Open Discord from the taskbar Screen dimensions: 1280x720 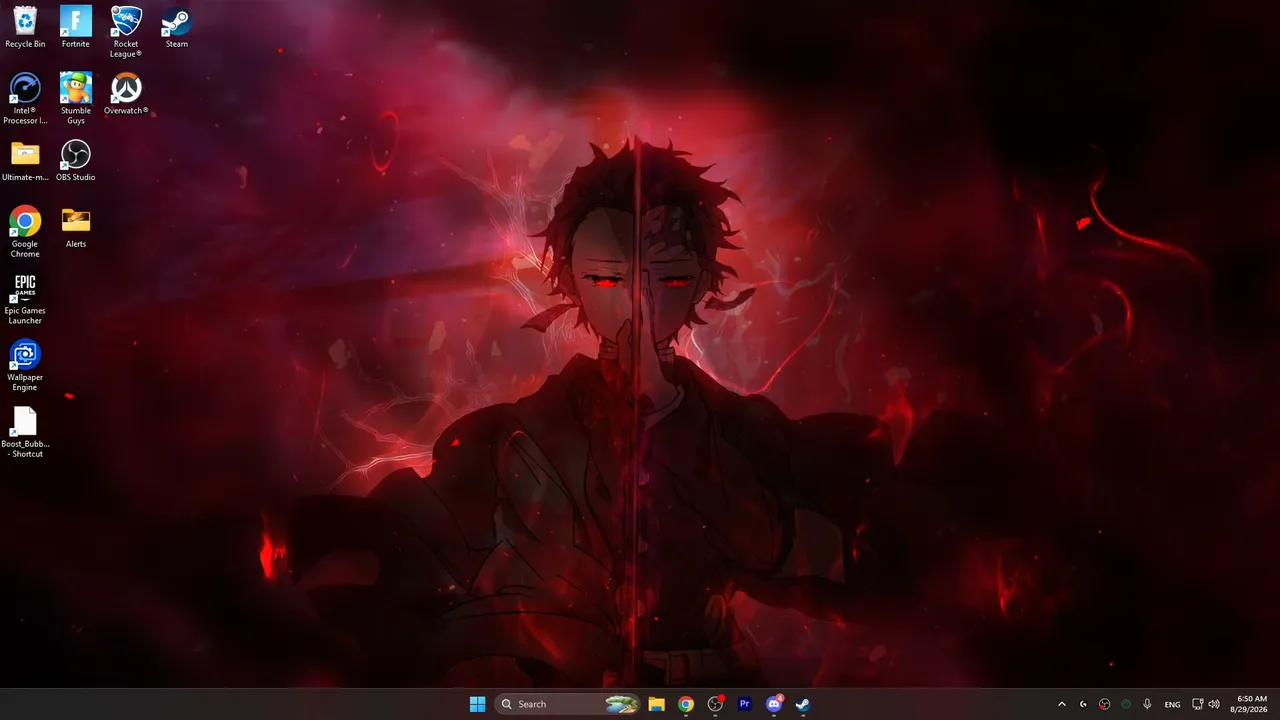[773, 704]
